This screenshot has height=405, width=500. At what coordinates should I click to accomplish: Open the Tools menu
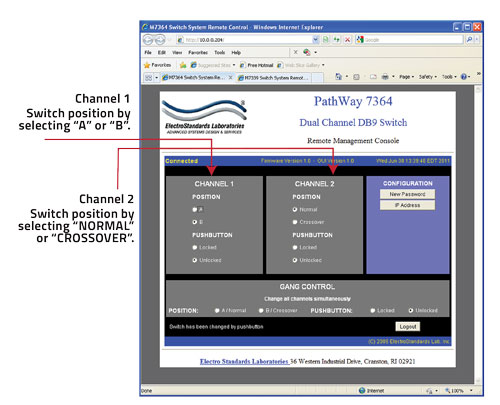point(220,52)
